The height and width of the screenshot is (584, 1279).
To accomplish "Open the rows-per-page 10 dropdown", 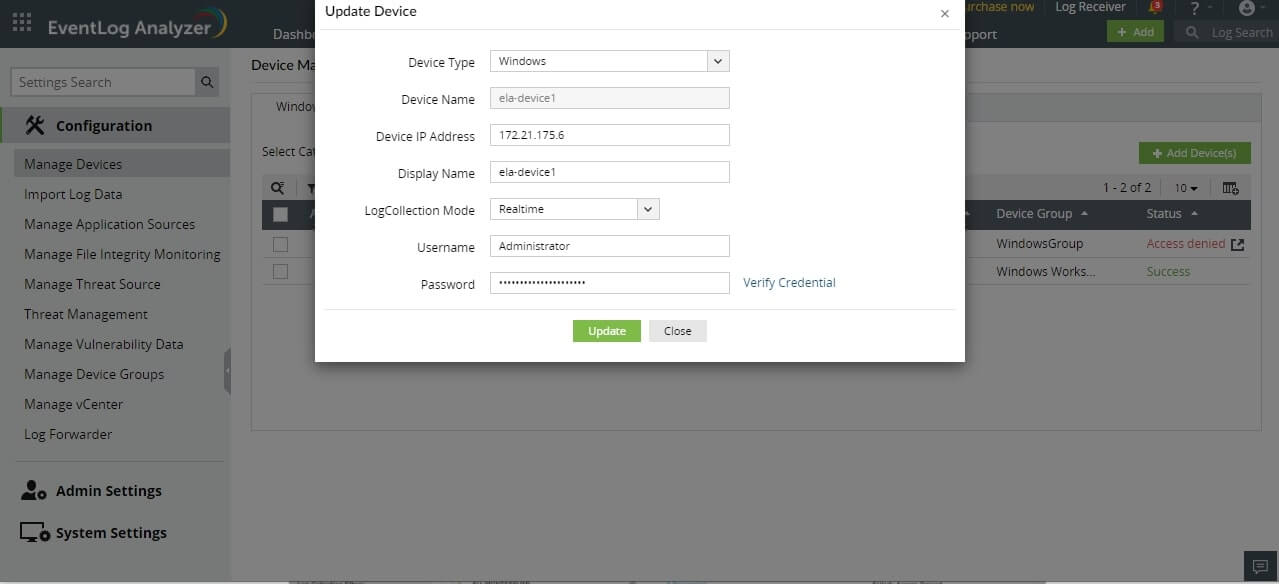I will click(1186, 188).
